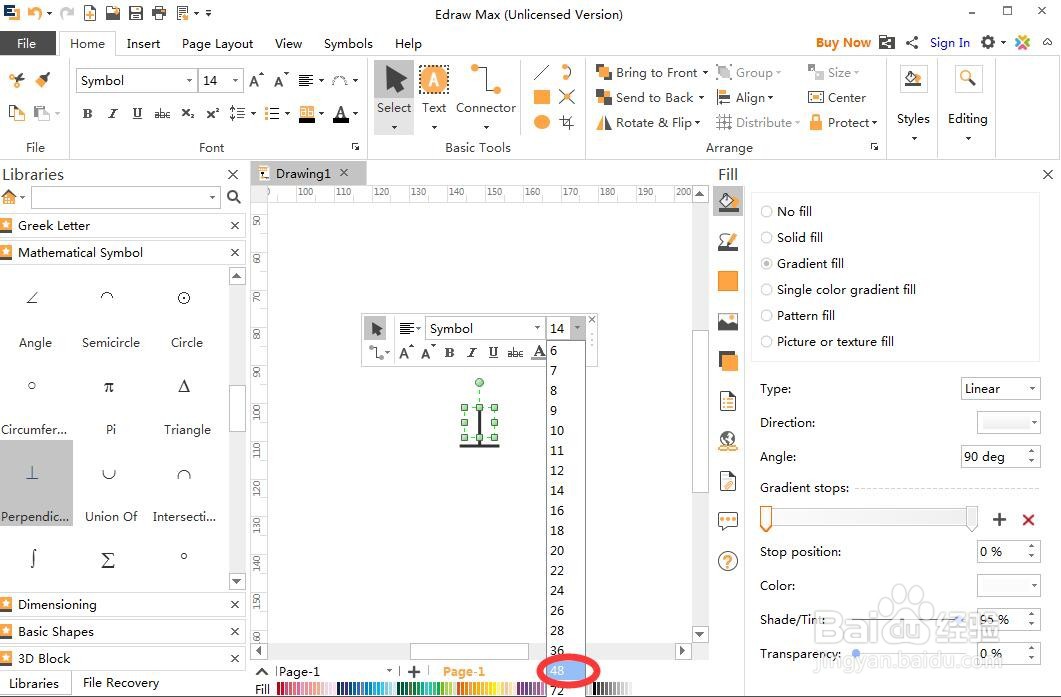The image size is (1061, 697).
Task: Open the floating toolbar font name dropdown
Action: tap(537, 328)
